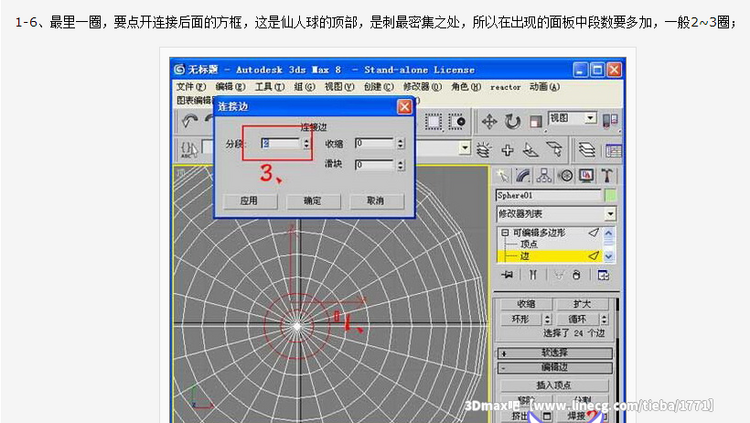Click the plane-with-cursor toolbar icon

554,149
